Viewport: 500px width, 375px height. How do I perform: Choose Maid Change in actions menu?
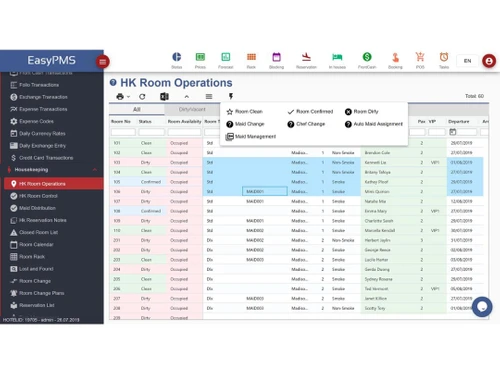click(245, 124)
